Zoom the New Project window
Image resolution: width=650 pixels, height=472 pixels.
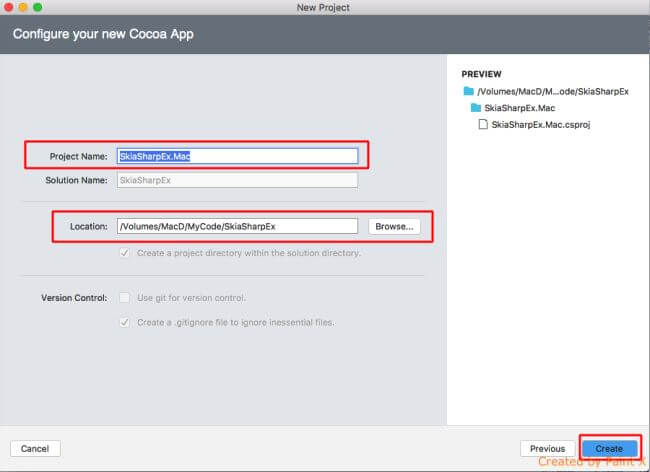click(x=38, y=7)
